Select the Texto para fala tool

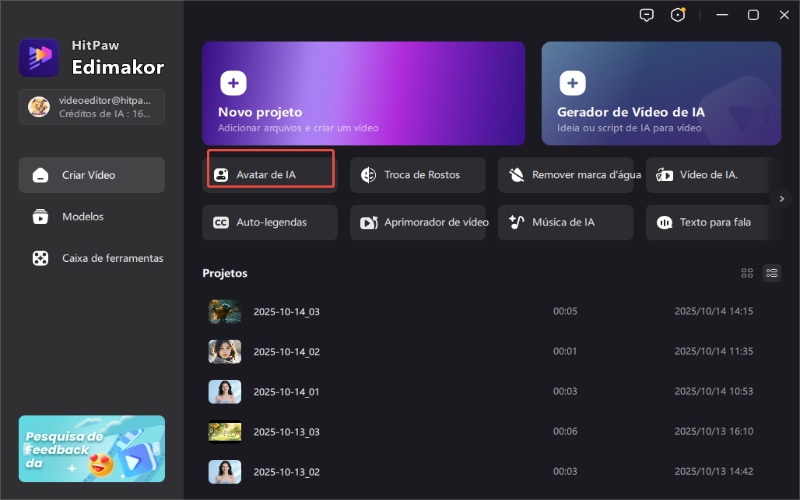[713, 222]
